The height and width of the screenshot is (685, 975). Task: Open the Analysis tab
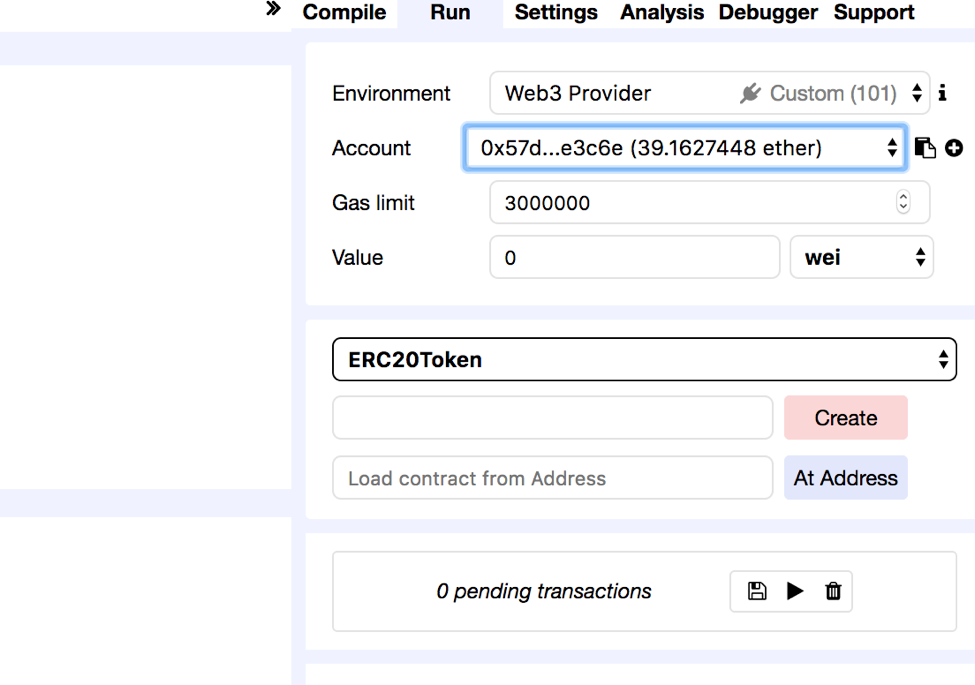(662, 12)
